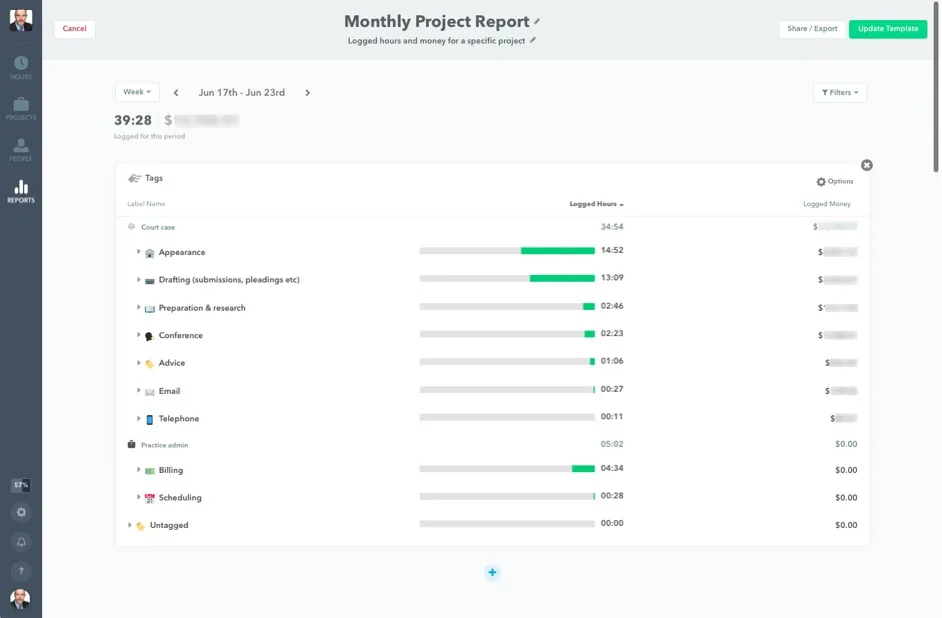Open the People section icon in sidebar
Image resolution: width=942 pixels, height=618 pixels.
(x=20, y=147)
